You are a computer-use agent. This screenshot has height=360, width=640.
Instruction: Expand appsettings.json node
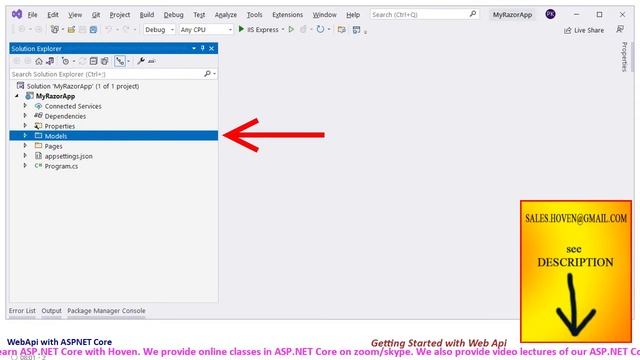coord(25,156)
